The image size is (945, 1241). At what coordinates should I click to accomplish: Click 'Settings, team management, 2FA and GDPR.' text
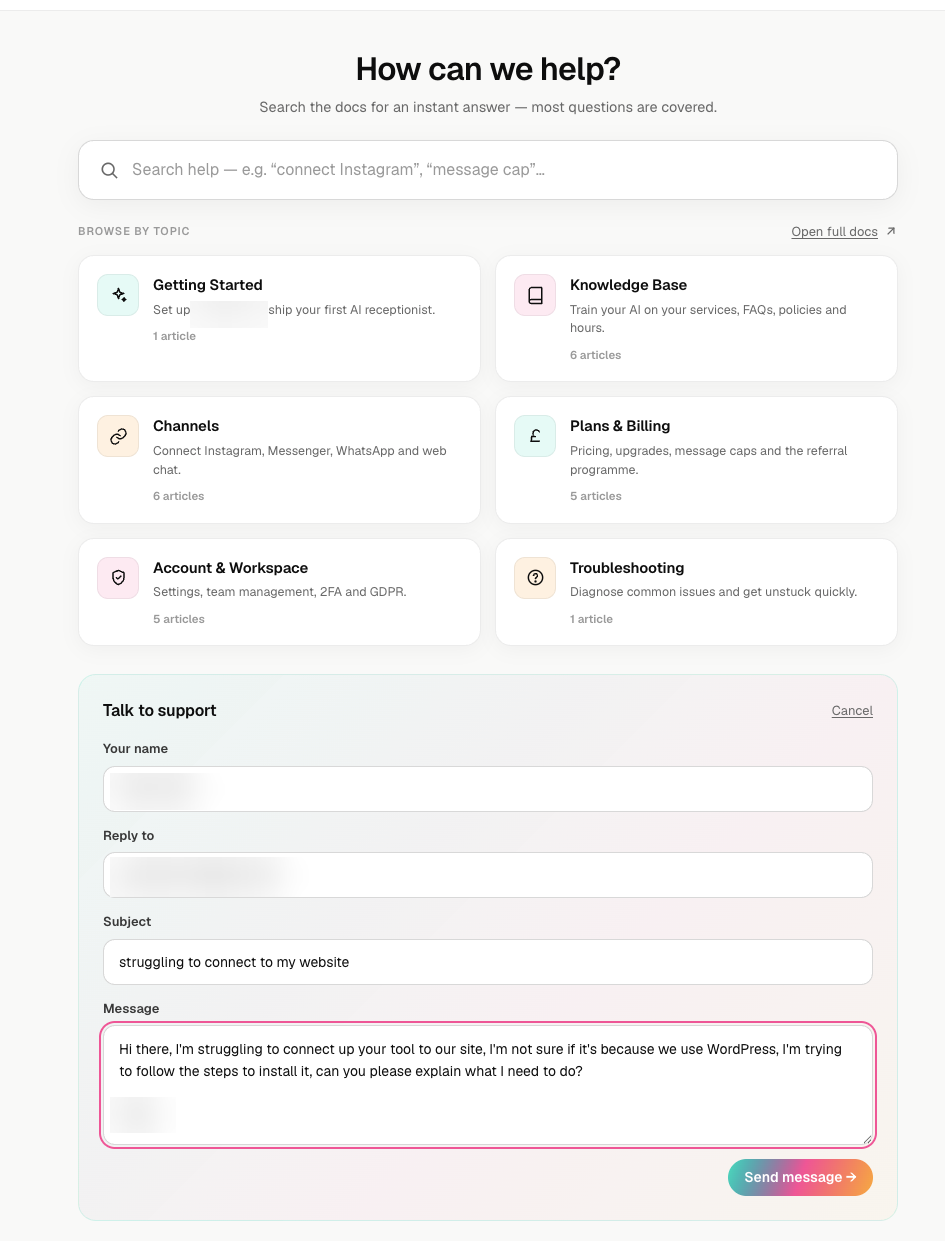pos(280,592)
